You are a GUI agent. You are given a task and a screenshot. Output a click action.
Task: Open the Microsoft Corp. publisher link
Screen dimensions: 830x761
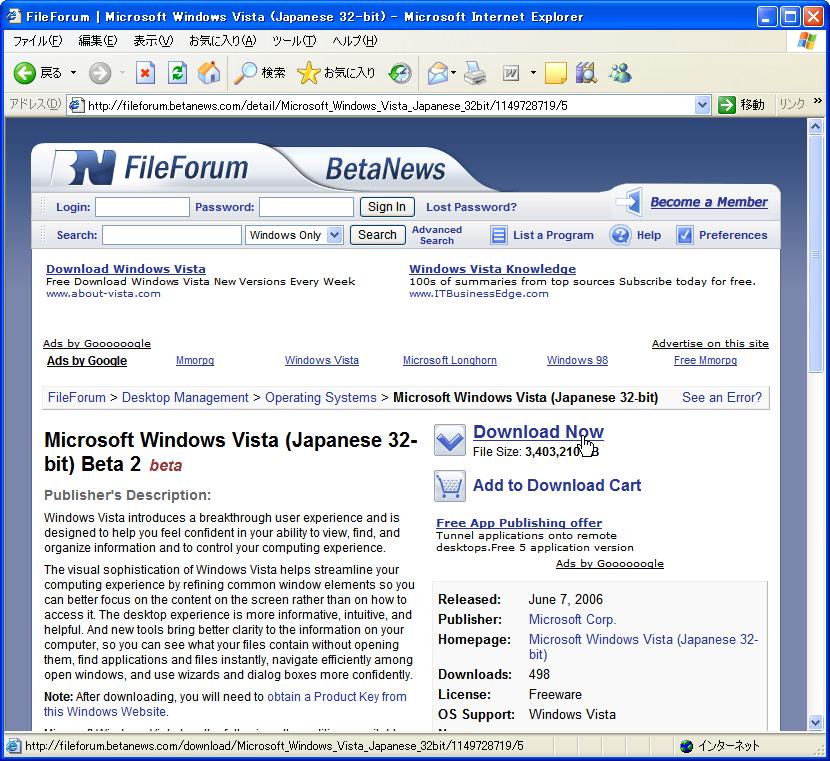(x=572, y=619)
